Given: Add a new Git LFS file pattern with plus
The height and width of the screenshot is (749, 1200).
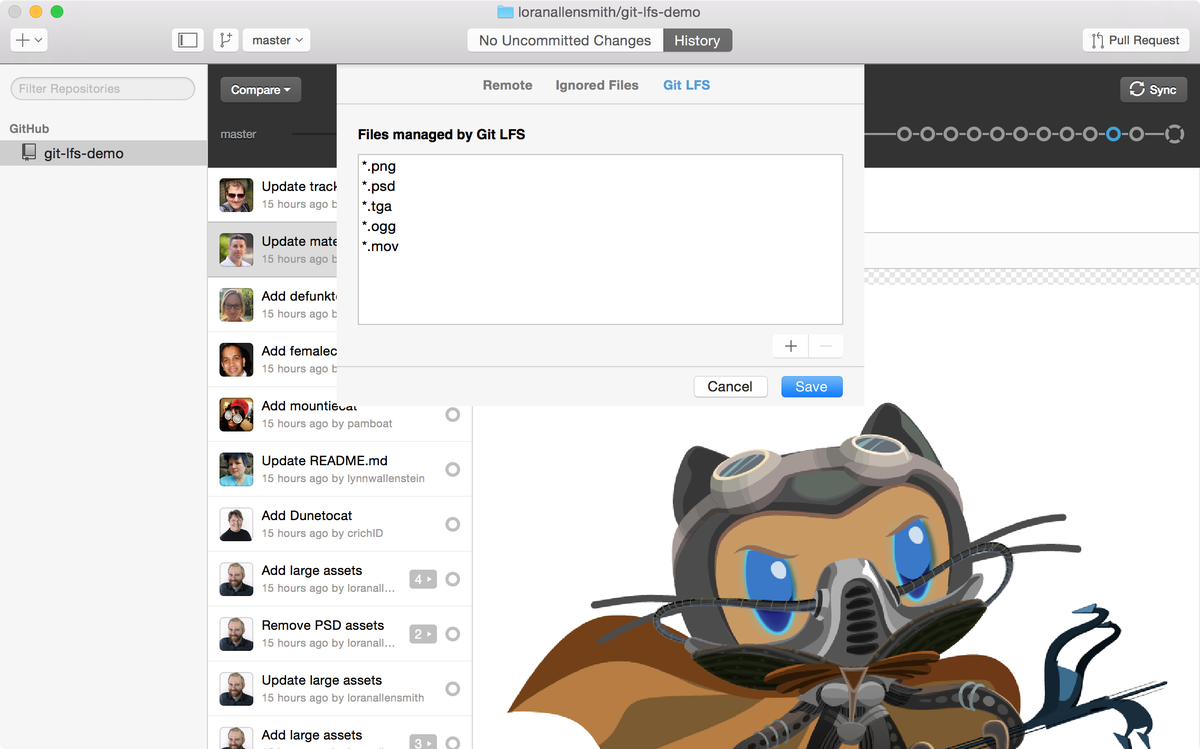Looking at the screenshot, I should [x=790, y=345].
